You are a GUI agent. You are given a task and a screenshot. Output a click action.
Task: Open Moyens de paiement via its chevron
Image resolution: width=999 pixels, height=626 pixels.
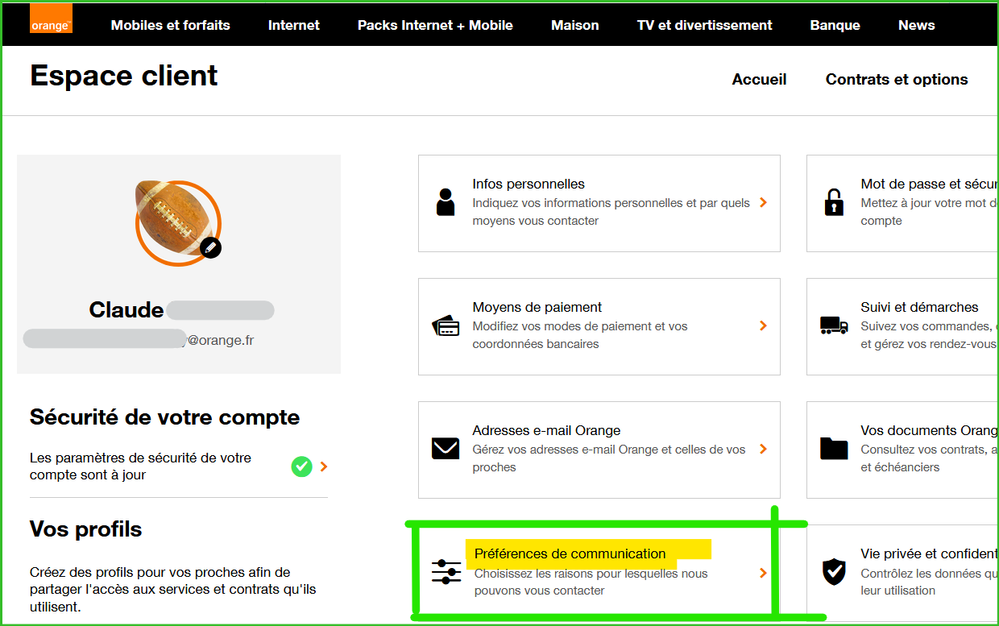[763, 326]
